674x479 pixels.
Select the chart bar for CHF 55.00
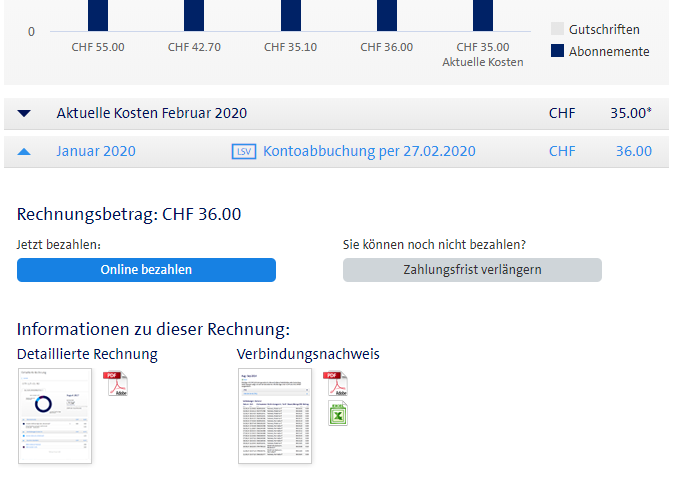pyautogui.click(x=98, y=15)
